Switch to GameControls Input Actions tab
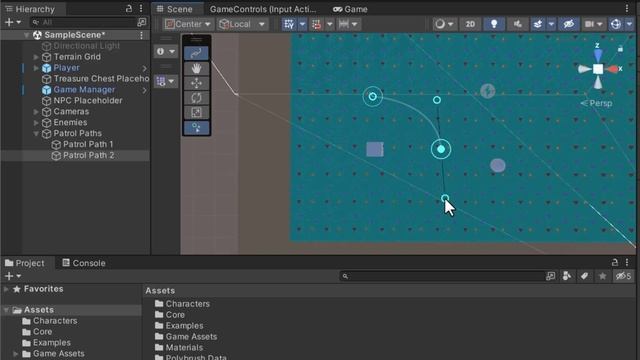640x360 pixels. (263, 9)
